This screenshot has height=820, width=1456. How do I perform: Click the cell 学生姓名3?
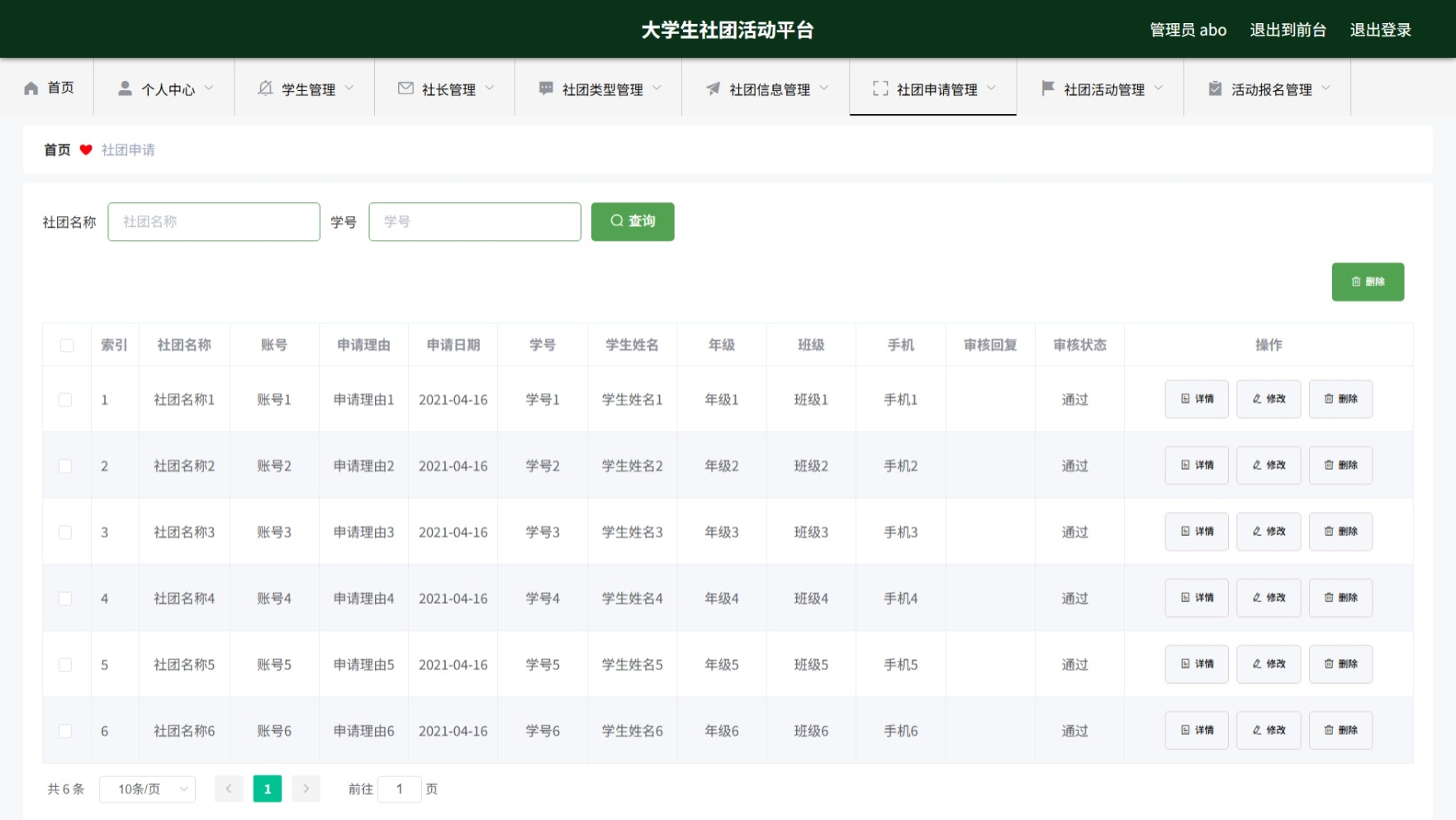(x=633, y=533)
